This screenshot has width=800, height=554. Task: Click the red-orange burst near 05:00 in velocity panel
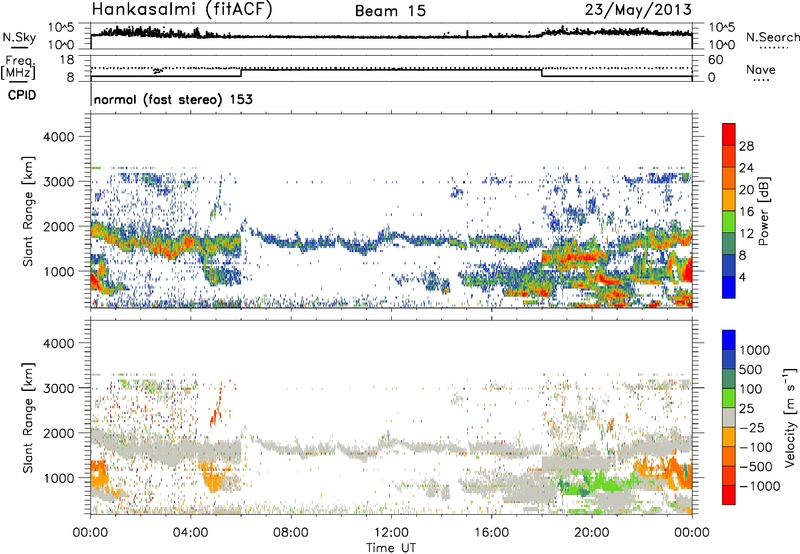click(217, 408)
